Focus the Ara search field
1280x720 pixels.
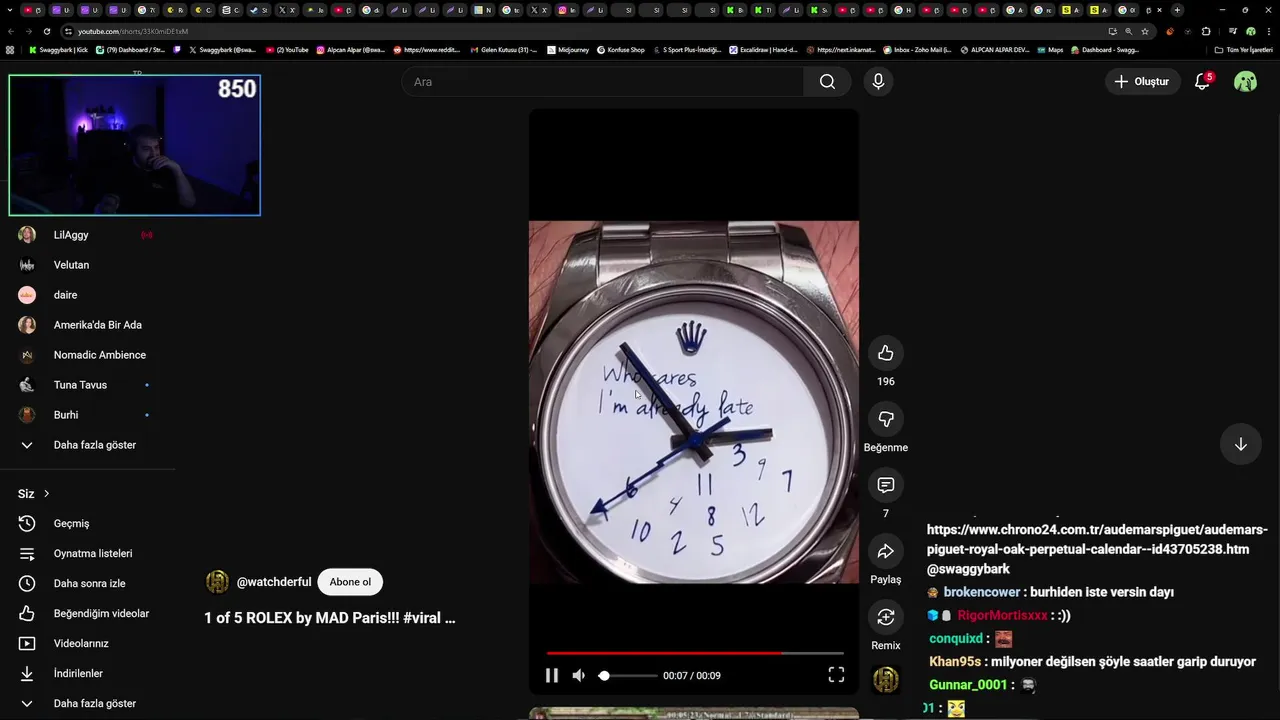[603, 82]
